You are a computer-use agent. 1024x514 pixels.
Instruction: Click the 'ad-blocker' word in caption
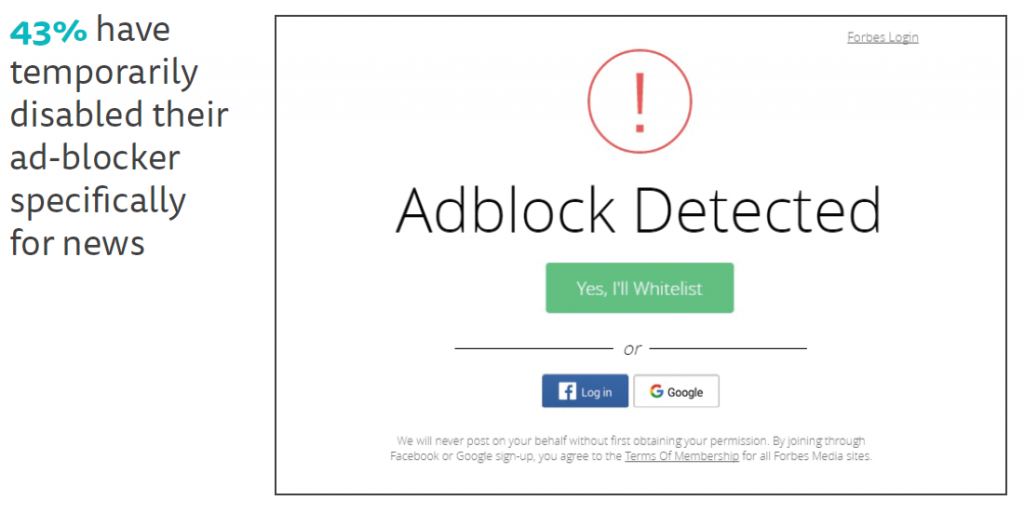pyautogui.click(x=95, y=158)
